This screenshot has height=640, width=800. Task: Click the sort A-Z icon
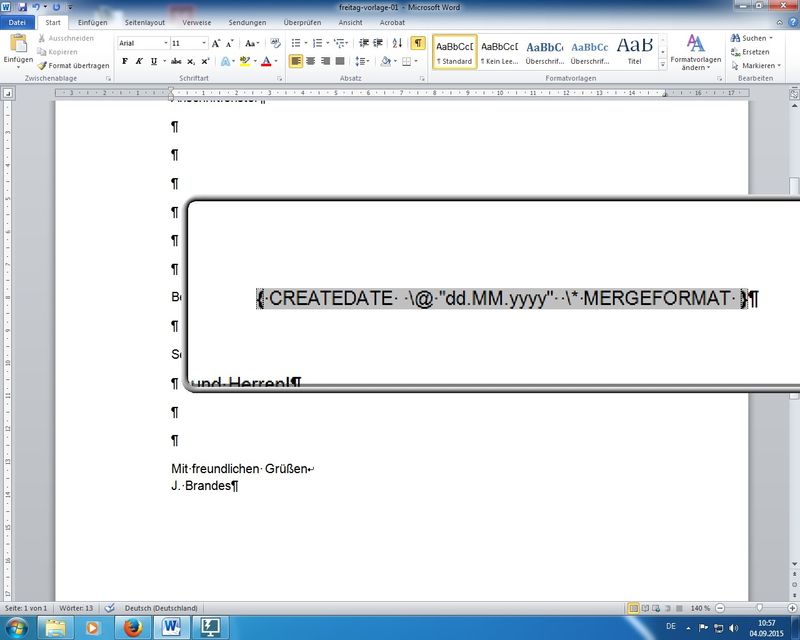[x=397, y=43]
